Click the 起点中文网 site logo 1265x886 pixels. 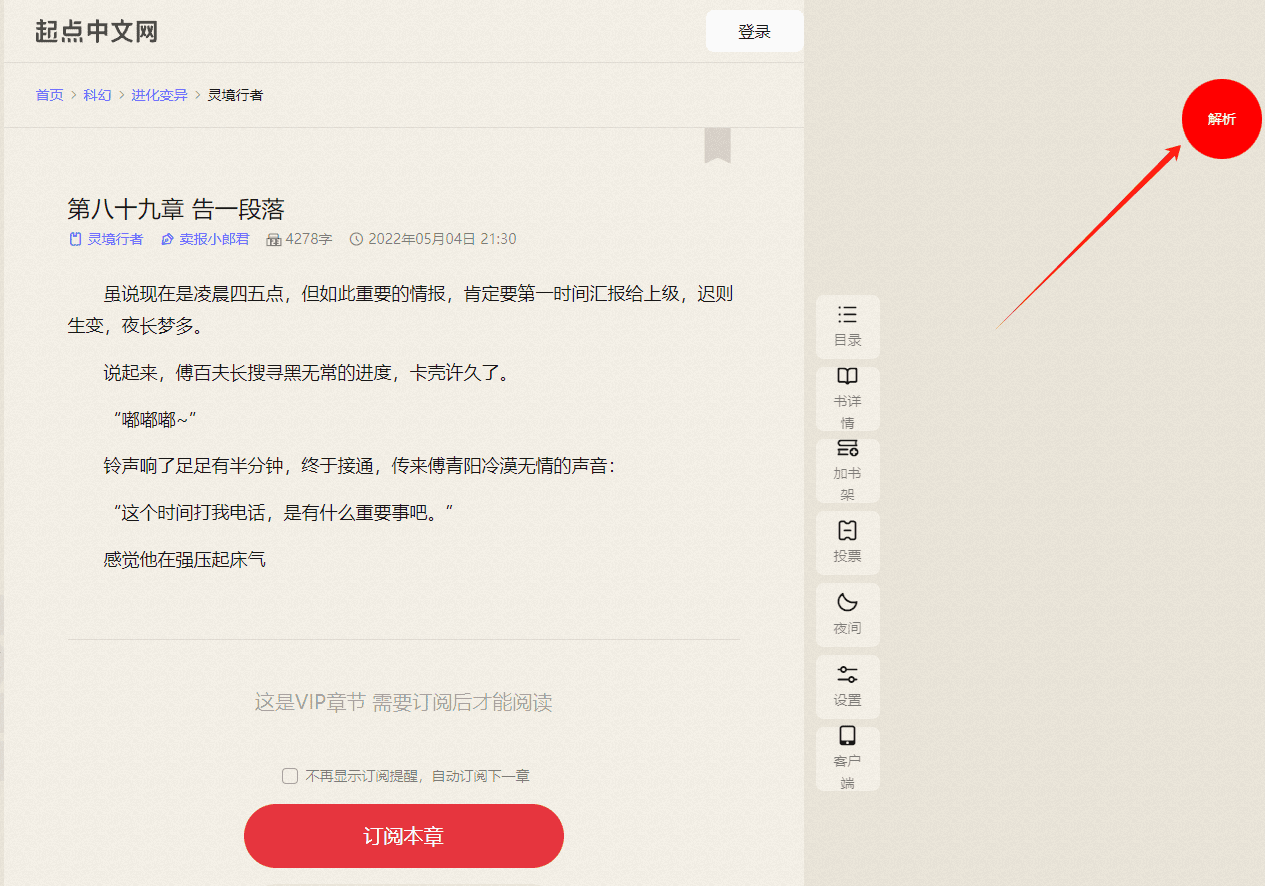click(95, 31)
